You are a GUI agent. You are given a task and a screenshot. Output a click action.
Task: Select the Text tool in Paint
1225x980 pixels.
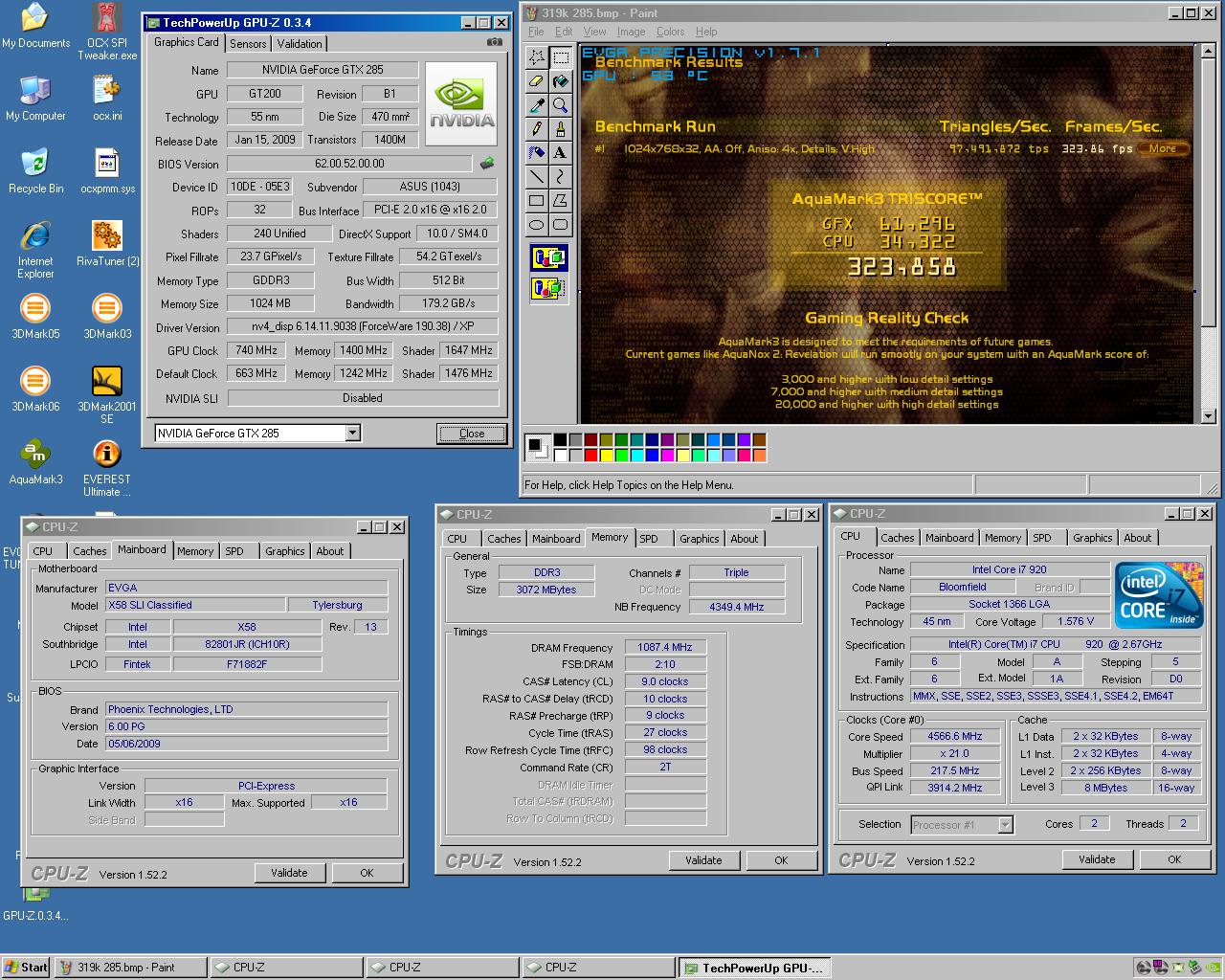pos(561,153)
